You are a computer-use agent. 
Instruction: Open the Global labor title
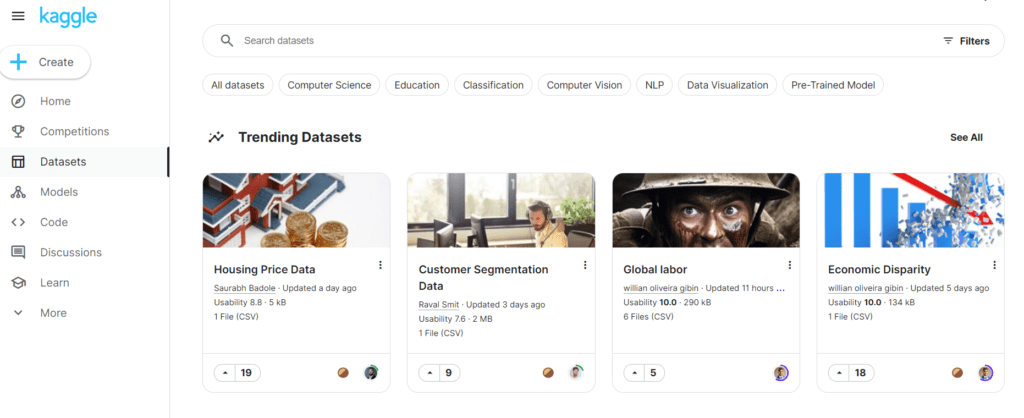click(655, 269)
